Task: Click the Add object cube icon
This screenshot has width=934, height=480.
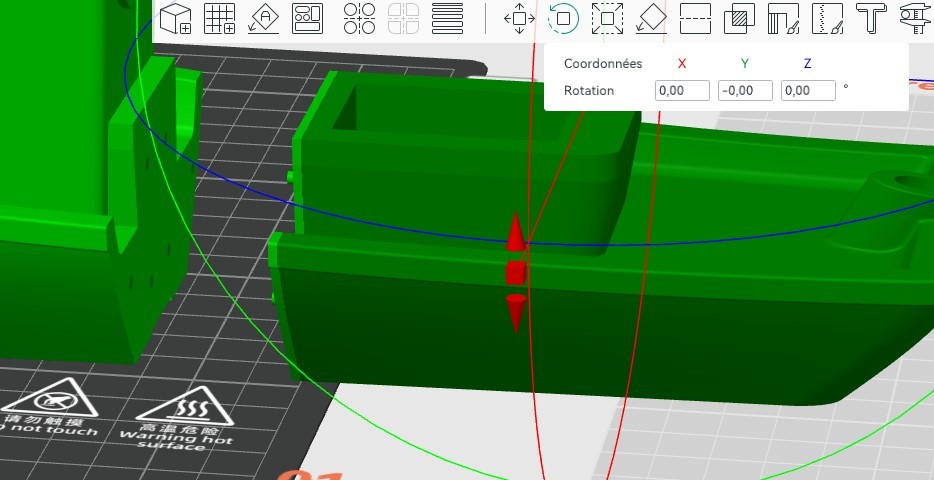Action: (176, 18)
